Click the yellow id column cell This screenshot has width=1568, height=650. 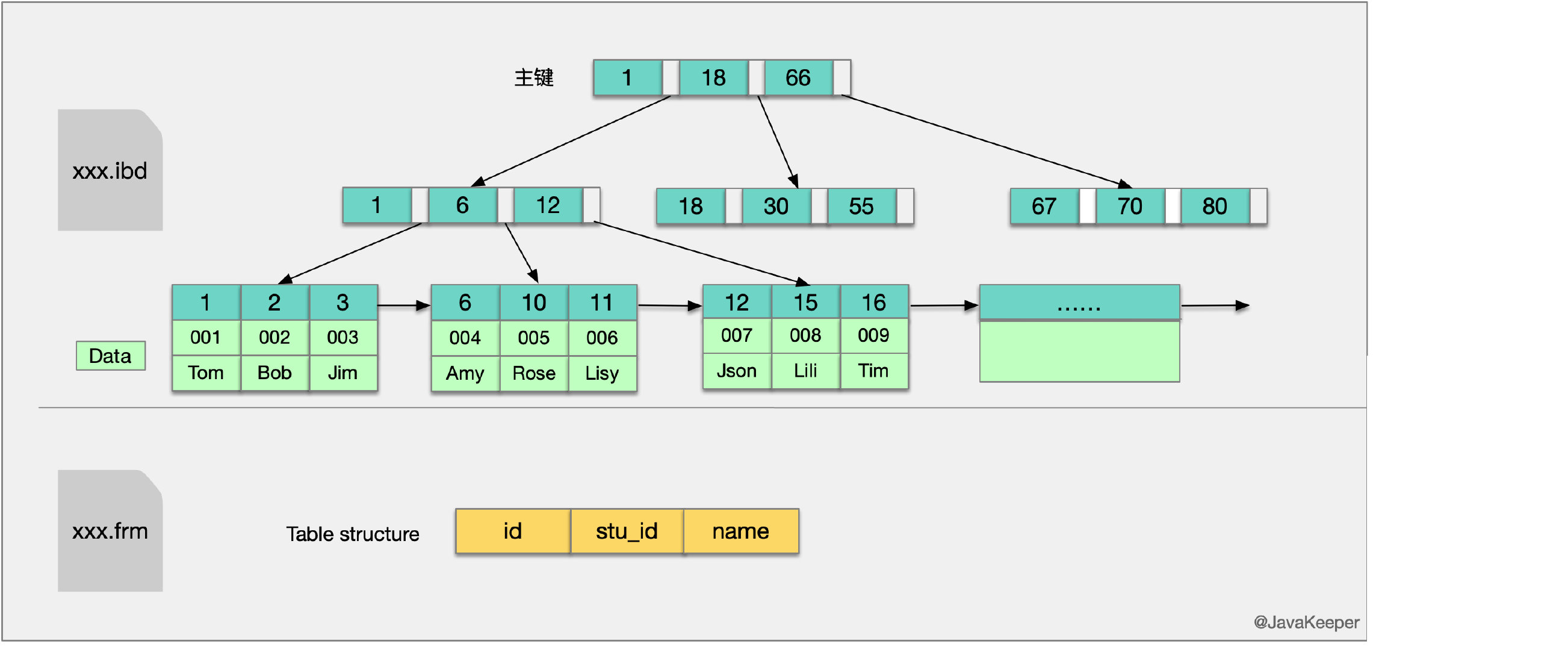coord(512,531)
